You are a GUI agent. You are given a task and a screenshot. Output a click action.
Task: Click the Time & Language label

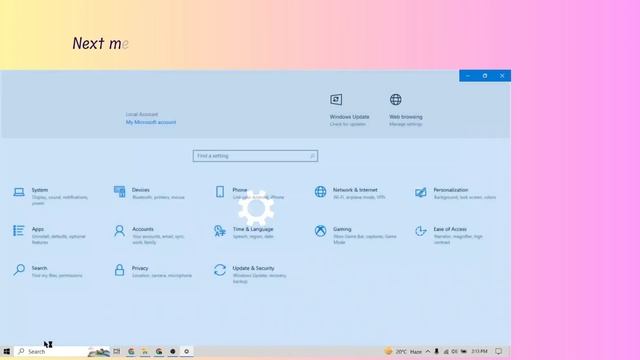tap(253, 229)
